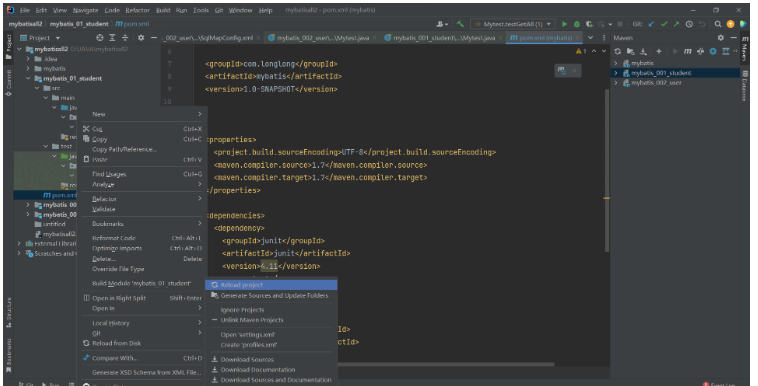Click Unlink Maven Projects entry
758x386 pixels.
[252, 320]
